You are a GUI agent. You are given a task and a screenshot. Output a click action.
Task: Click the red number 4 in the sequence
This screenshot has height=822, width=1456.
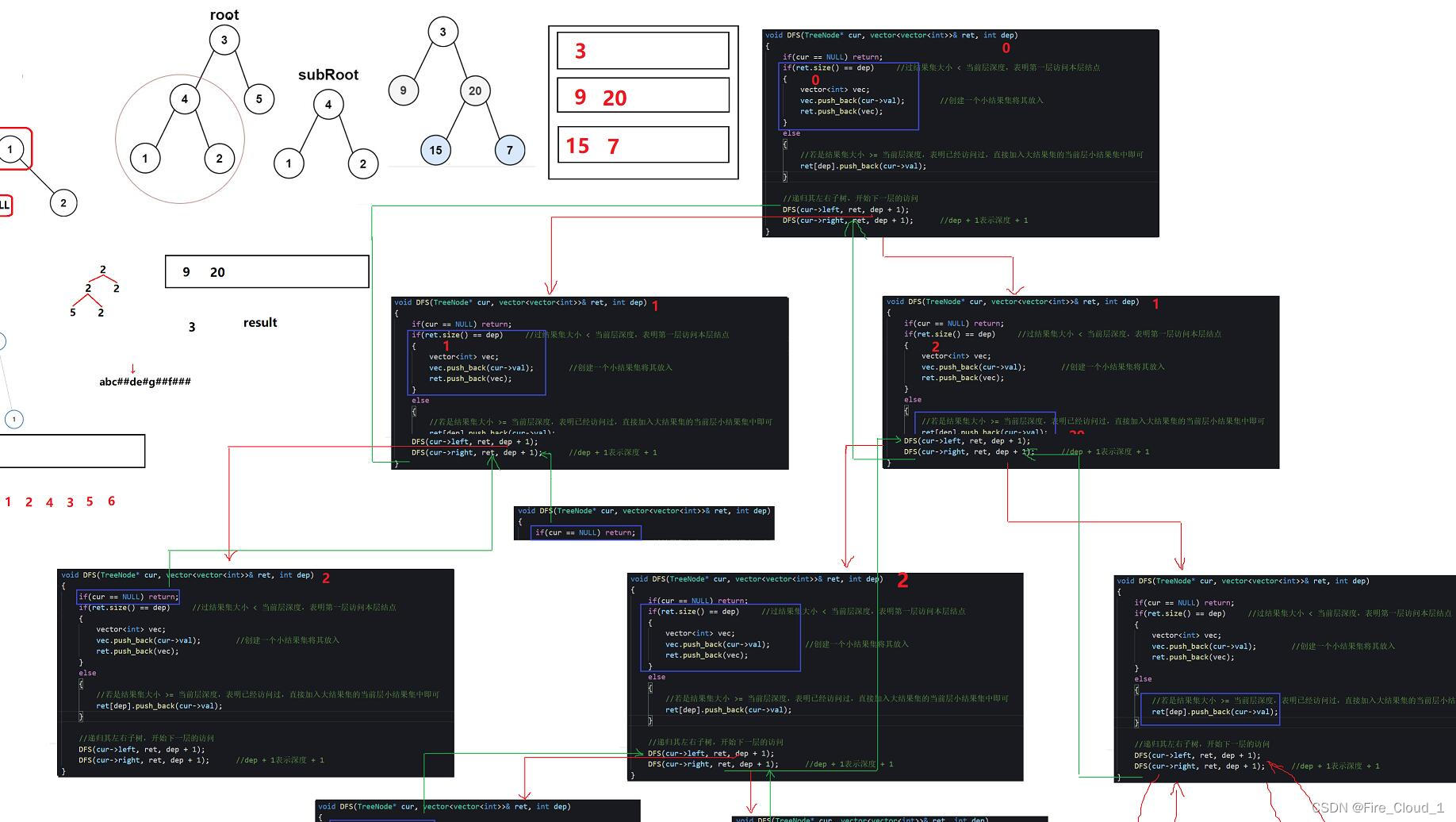click(x=49, y=502)
